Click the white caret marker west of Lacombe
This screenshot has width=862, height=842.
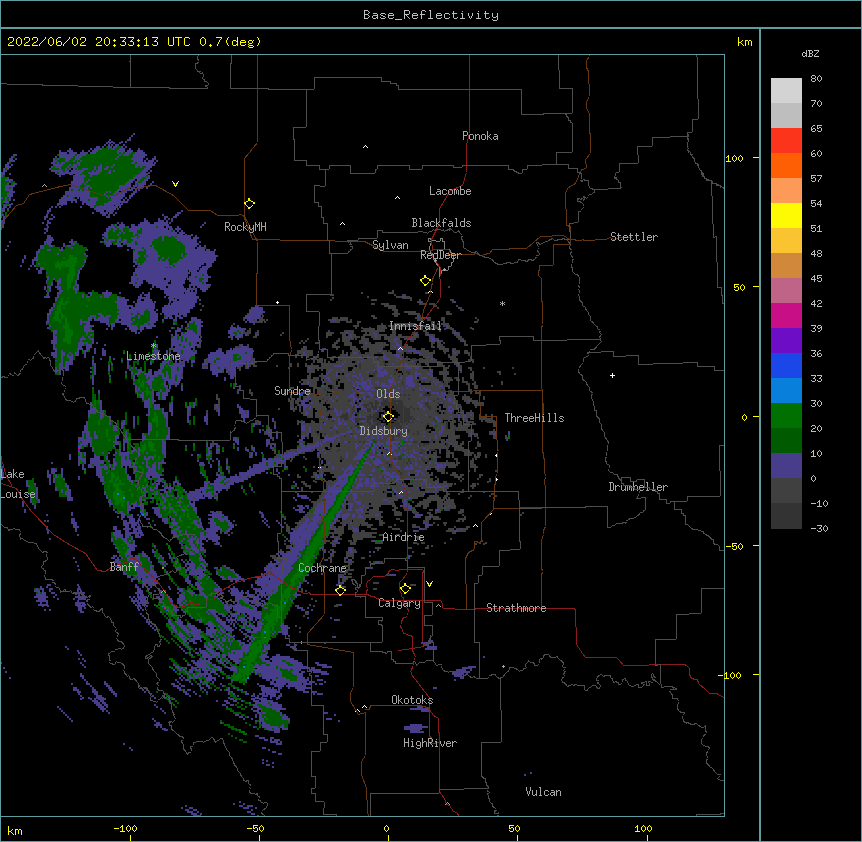[397, 198]
